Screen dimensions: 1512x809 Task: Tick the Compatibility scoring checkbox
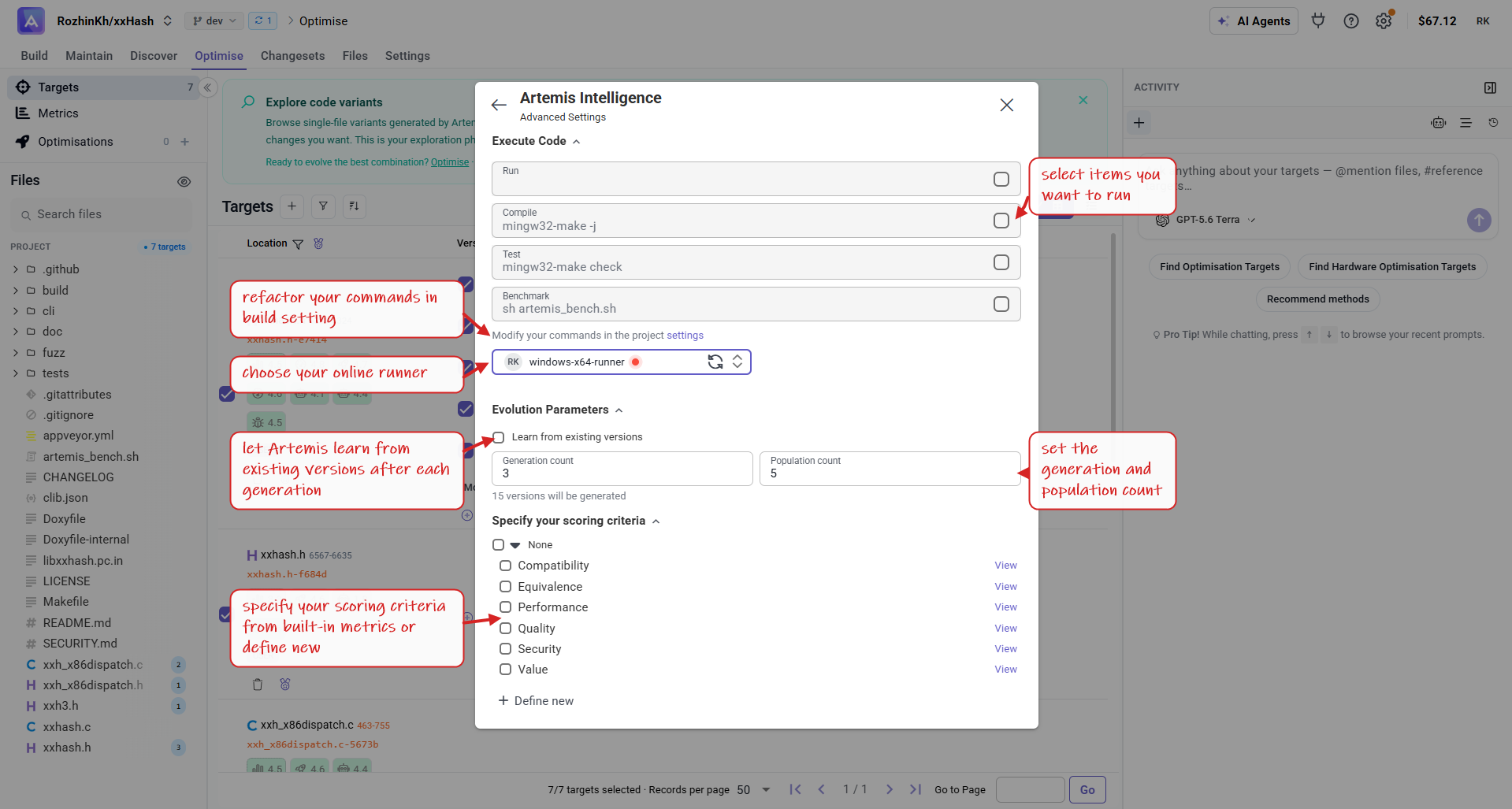506,566
